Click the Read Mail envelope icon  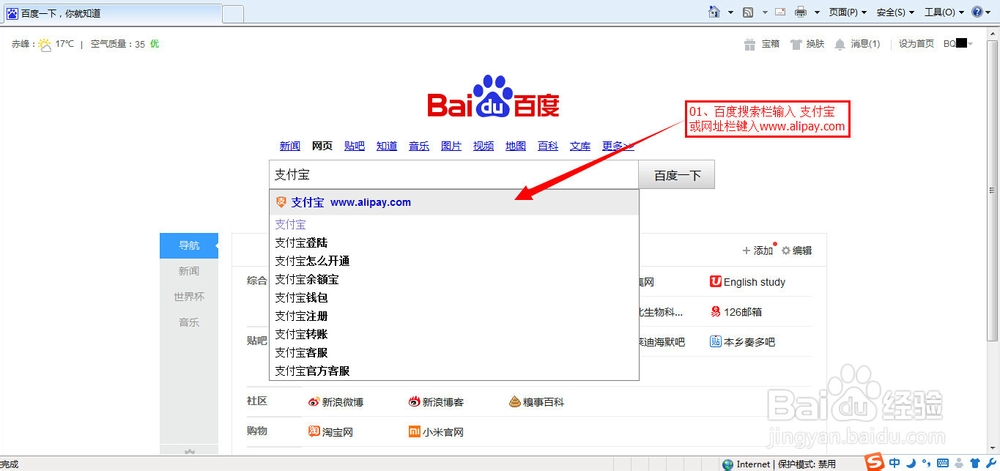click(x=781, y=11)
